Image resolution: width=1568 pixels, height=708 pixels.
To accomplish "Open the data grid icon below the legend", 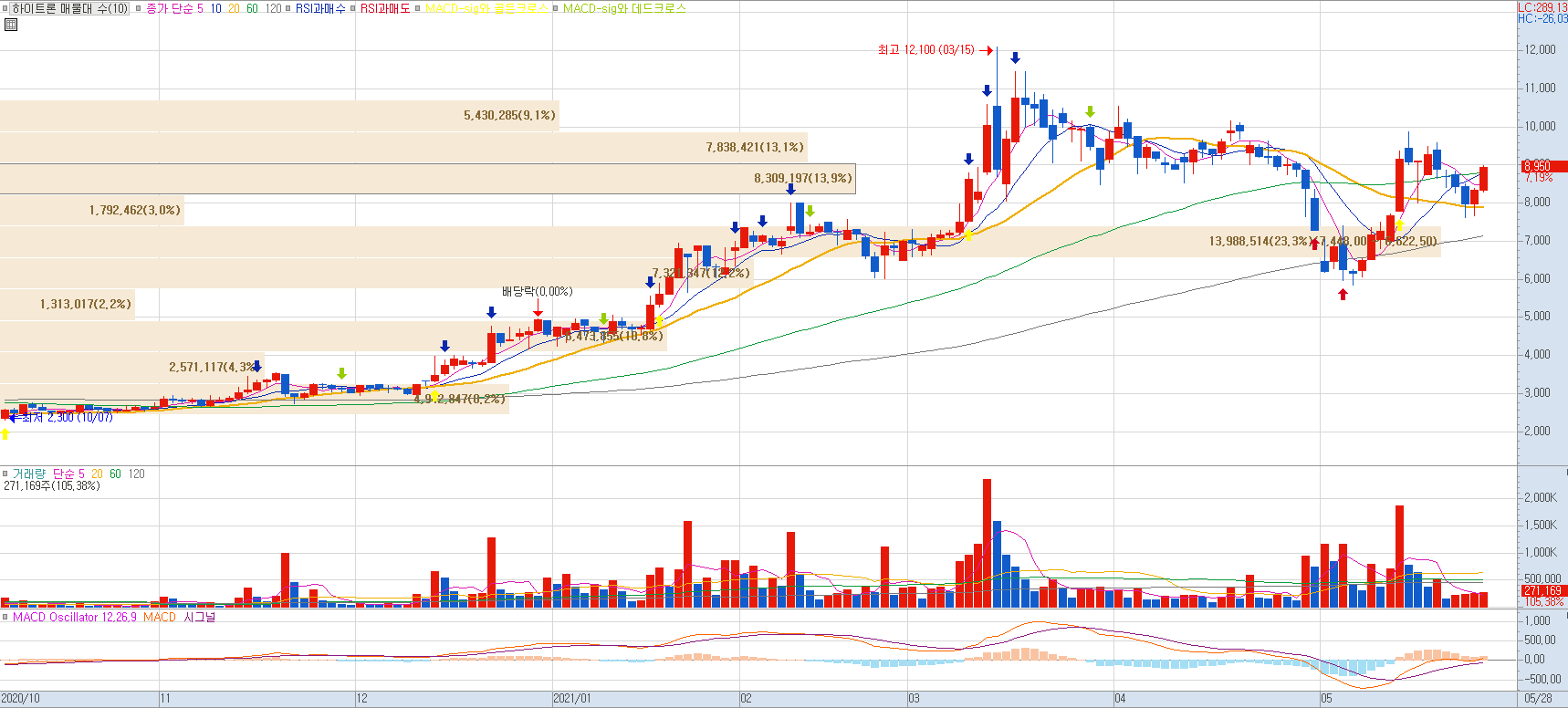I will pyautogui.click(x=11, y=25).
